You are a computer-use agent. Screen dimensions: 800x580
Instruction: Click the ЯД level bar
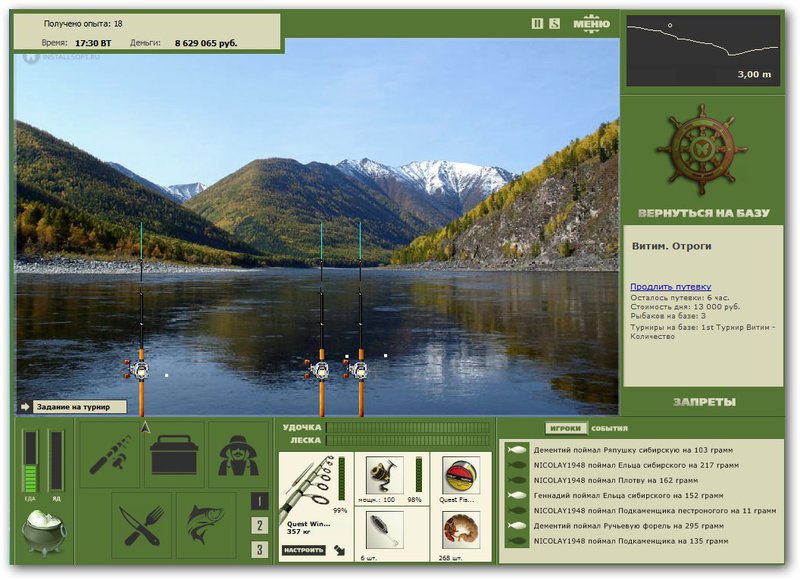56,461
